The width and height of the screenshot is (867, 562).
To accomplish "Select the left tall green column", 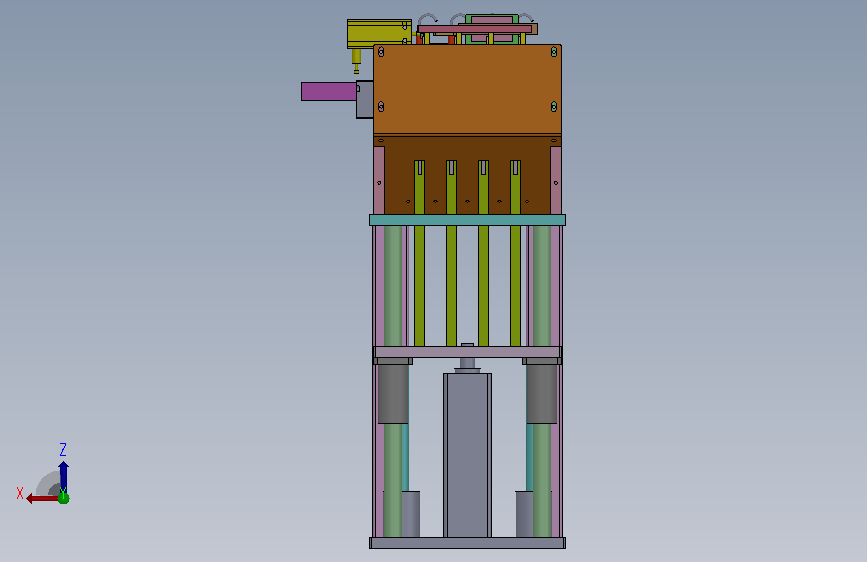I will point(393,286).
